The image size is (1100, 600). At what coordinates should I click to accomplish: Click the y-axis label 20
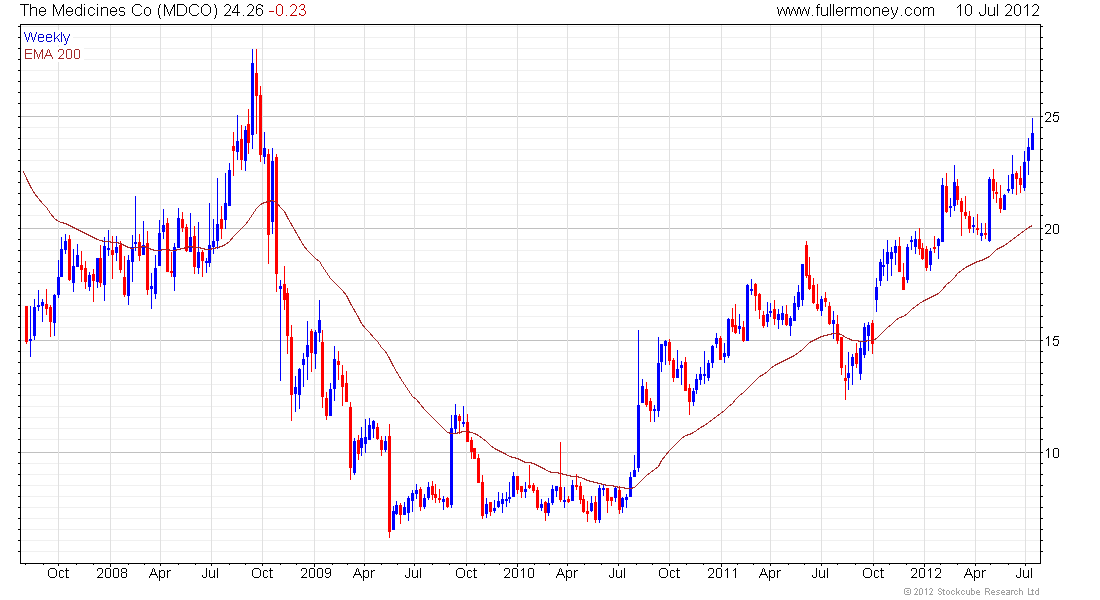(x=1052, y=229)
